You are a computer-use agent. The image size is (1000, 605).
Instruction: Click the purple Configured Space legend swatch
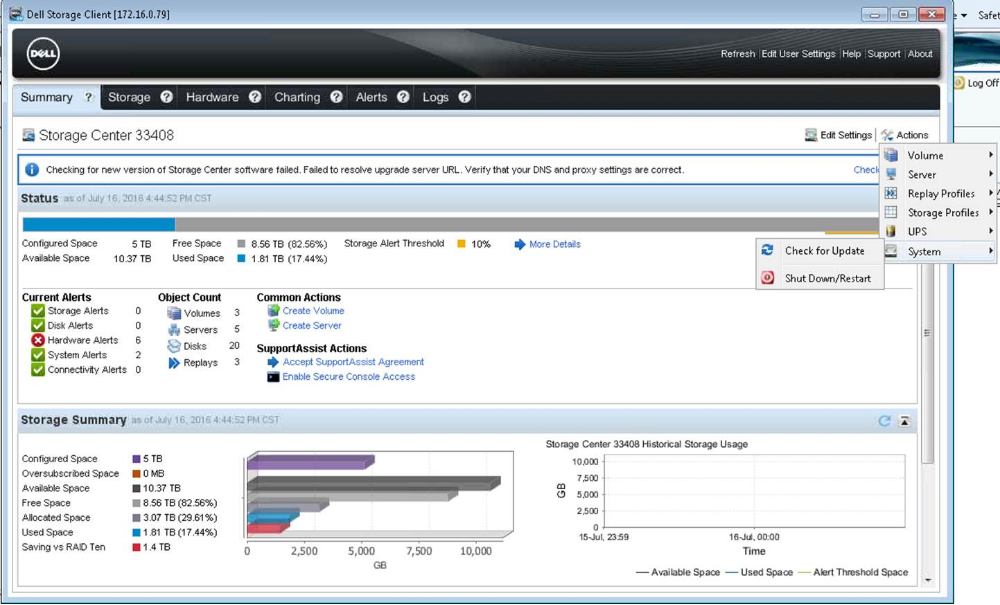(136, 459)
